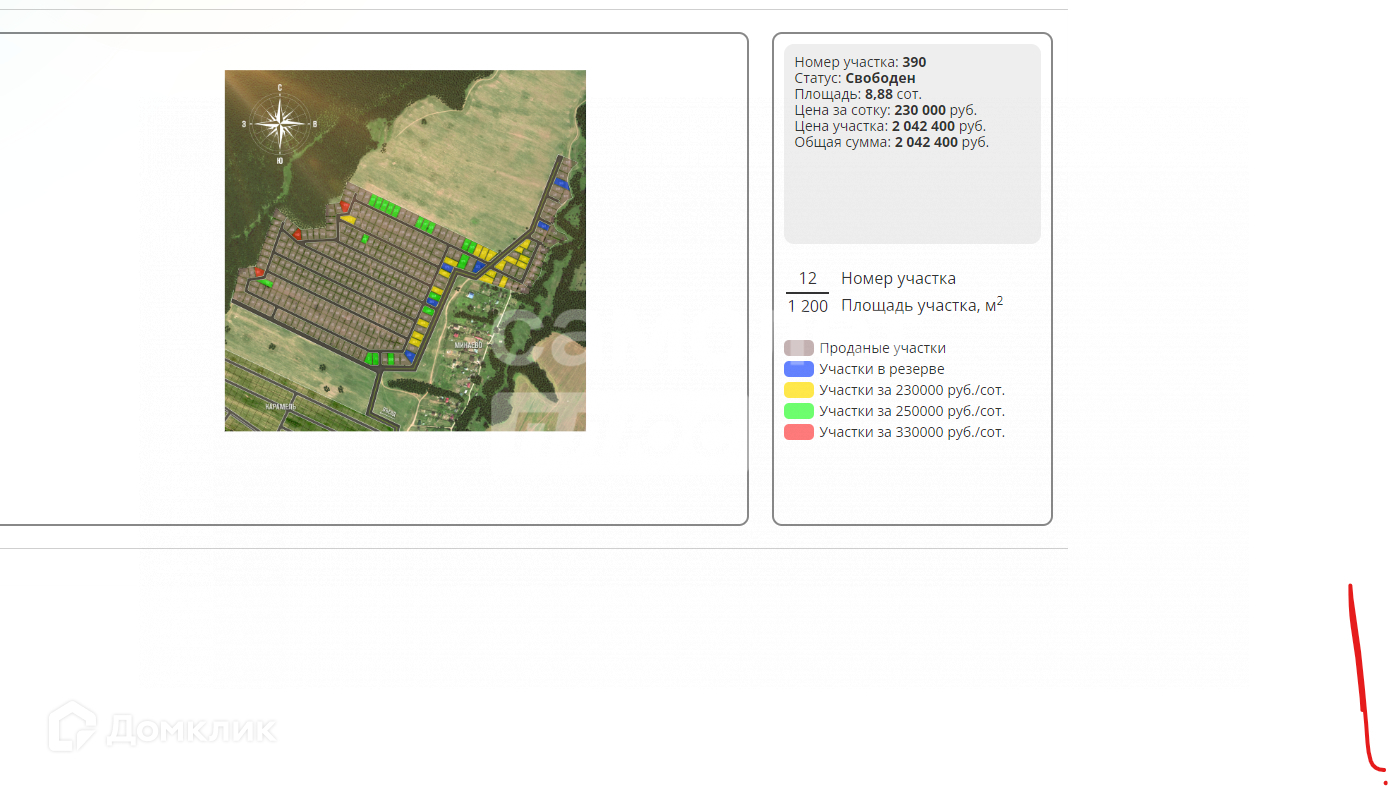The width and height of the screenshot is (1388, 786).
Task: Click the 'Цена за сотку: 230 000 руб.' line
Action: [x=886, y=110]
